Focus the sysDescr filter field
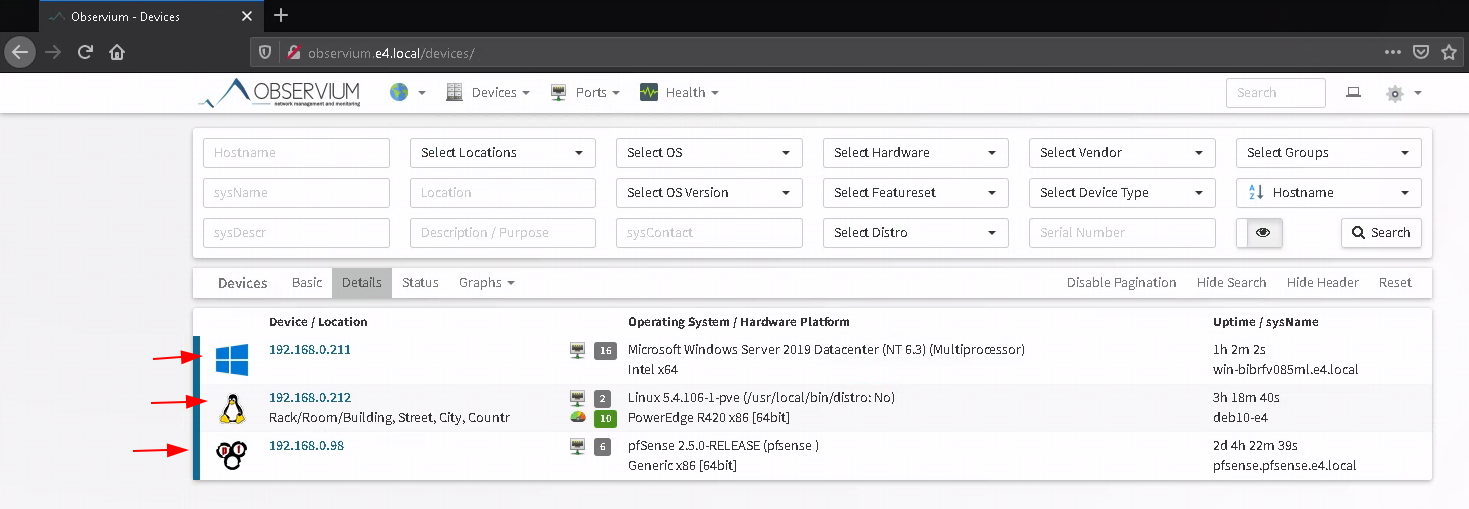 coord(296,233)
